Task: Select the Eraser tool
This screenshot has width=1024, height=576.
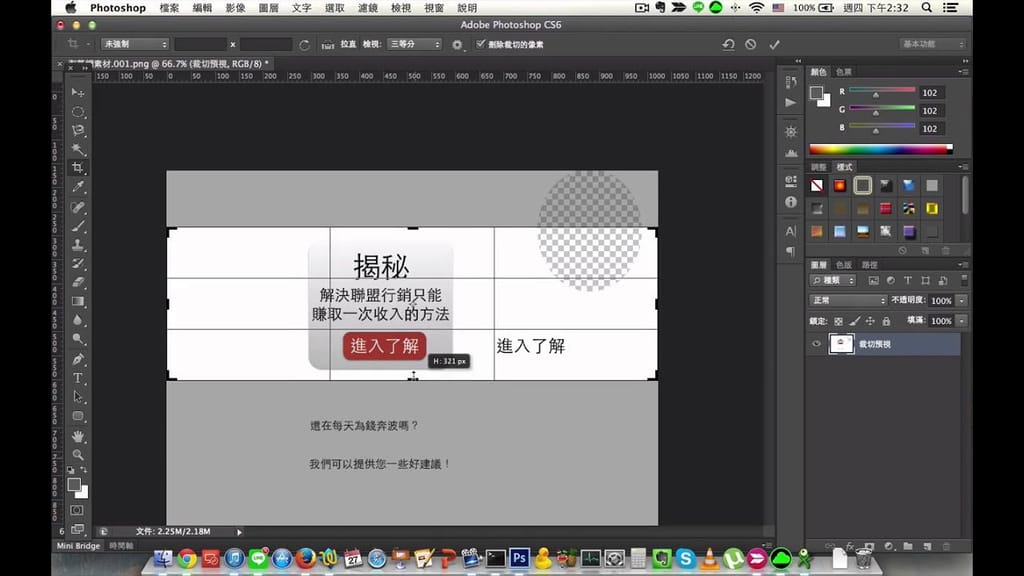Action: point(78,282)
